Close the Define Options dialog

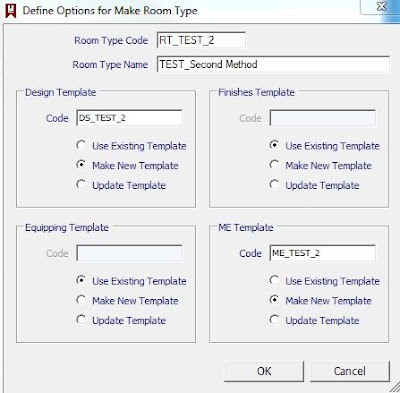point(381,7)
